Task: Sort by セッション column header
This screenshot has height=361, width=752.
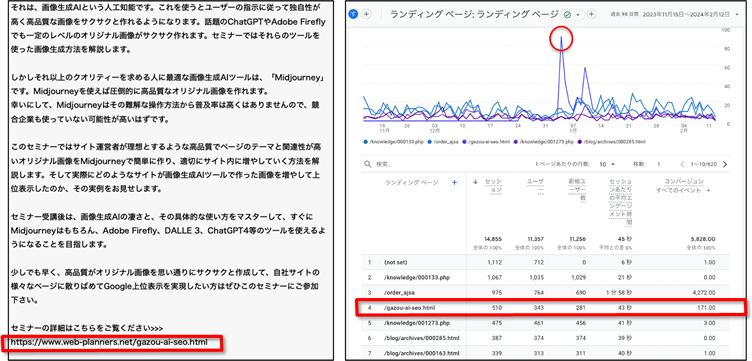Action: pyautogui.click(x=493, y=186)
